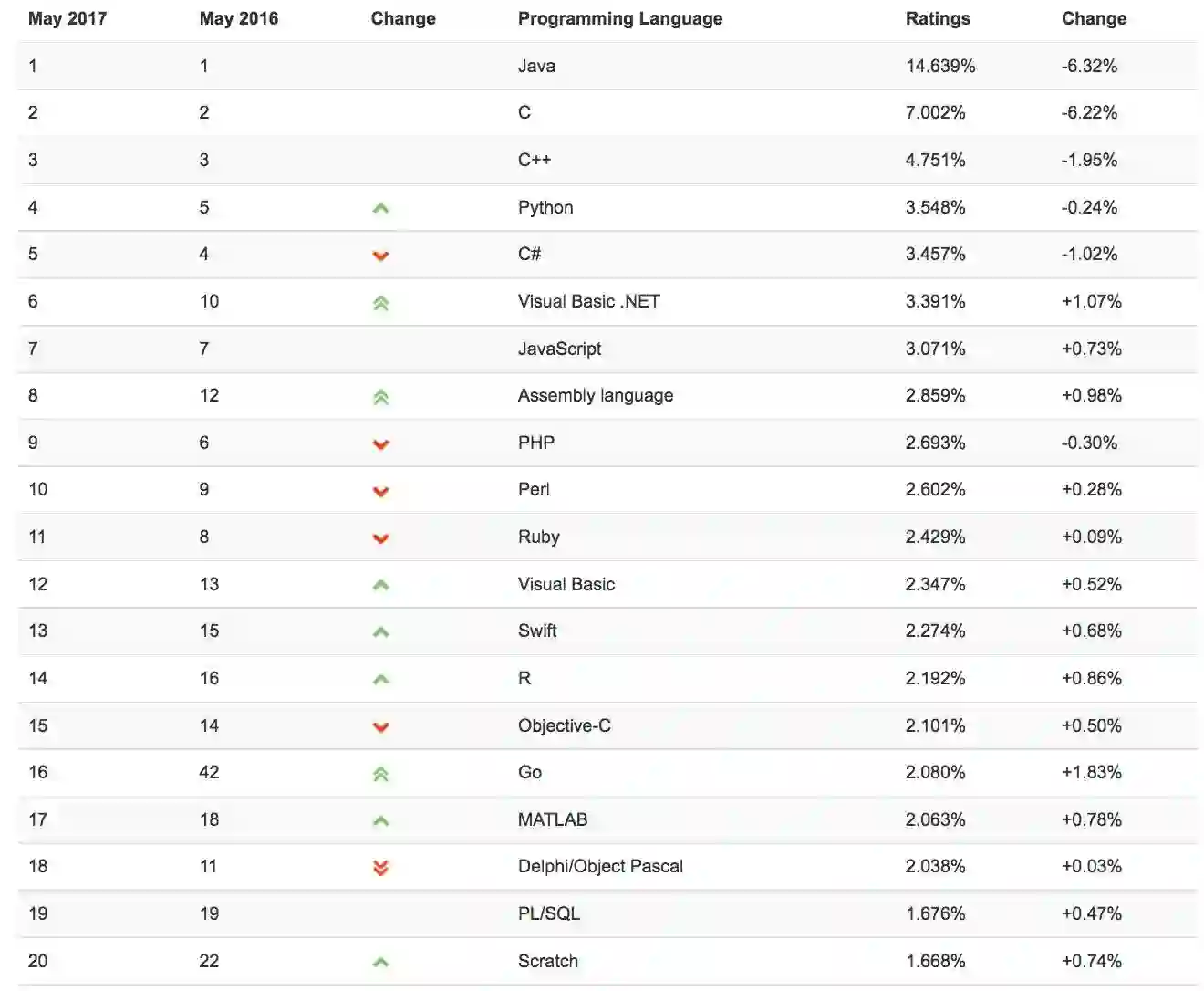Screen dimensions: 1204x991
Task: Click double up arrow for Assembly language
Action: (x=381, y=397)
